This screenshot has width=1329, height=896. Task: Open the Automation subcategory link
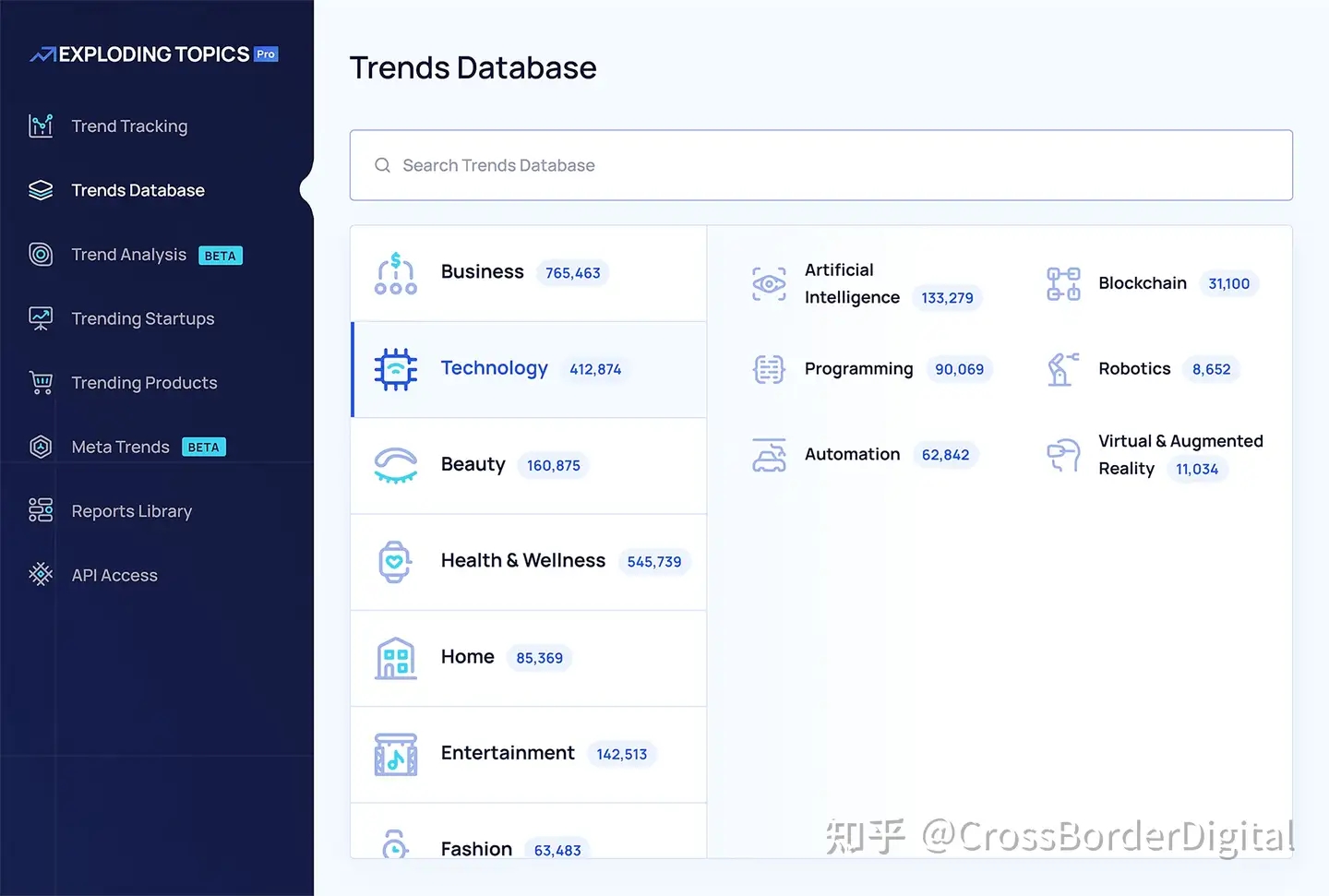click(852, 455)
